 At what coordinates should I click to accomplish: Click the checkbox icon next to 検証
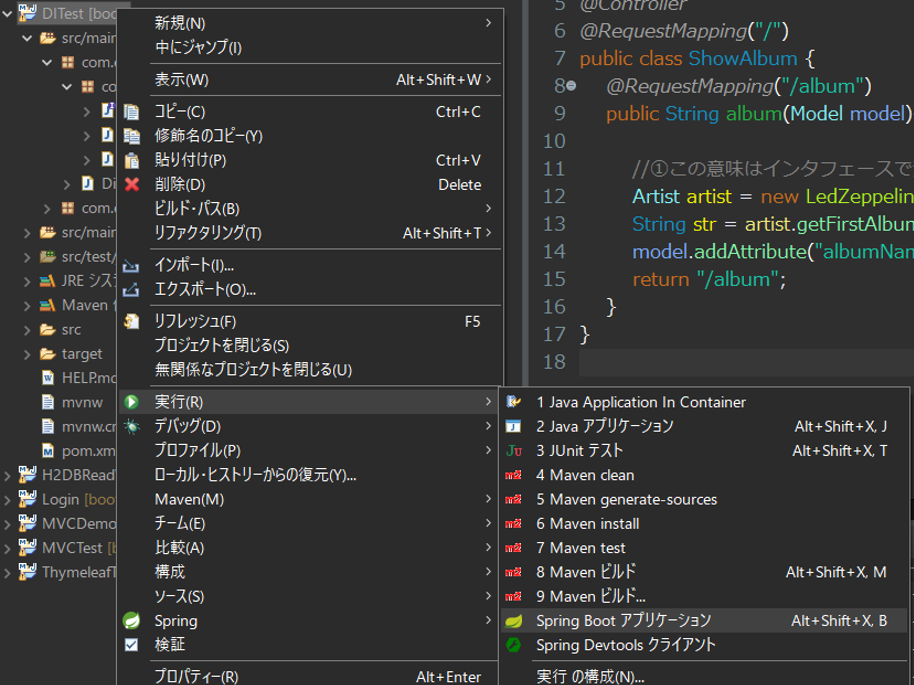click(x=131, y=646)
